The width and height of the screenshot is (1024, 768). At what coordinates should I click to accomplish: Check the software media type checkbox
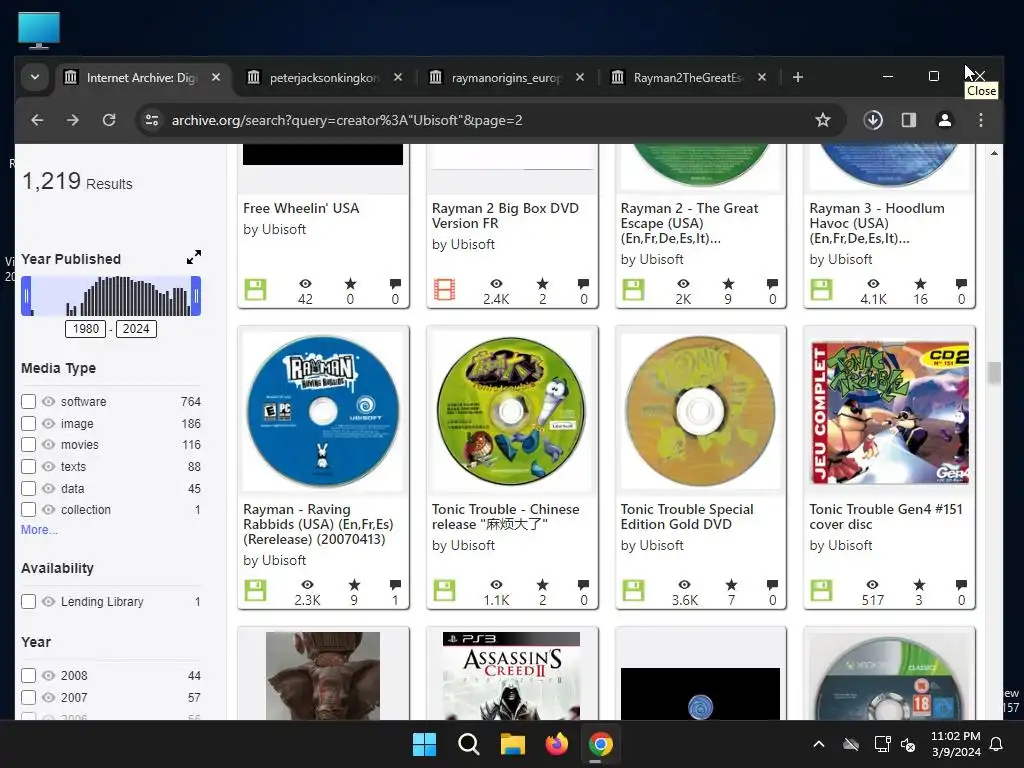coord(28,401)
